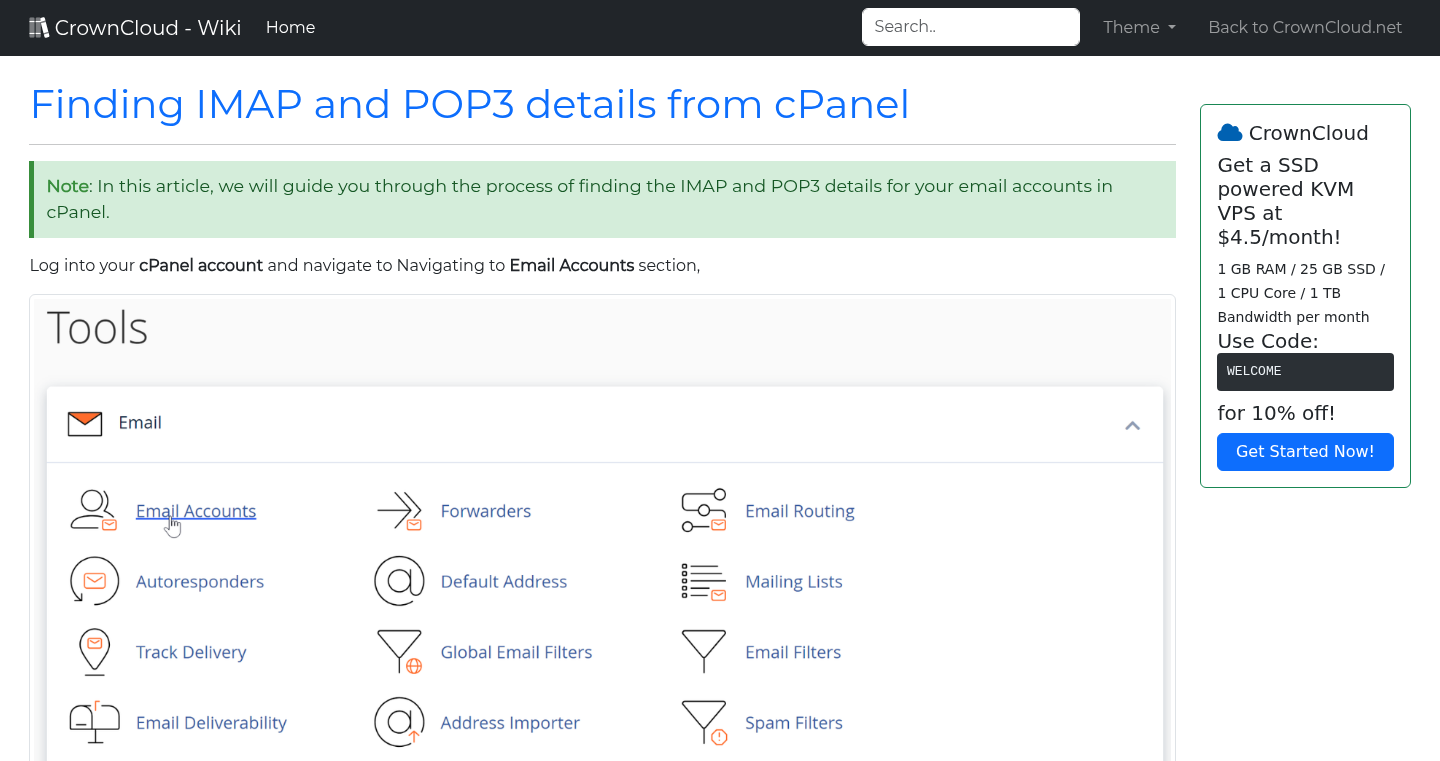This screenshot has height=761, width=1440.
Task: Click the Email Deliverability mailbox icon
Action: (94, 722)
